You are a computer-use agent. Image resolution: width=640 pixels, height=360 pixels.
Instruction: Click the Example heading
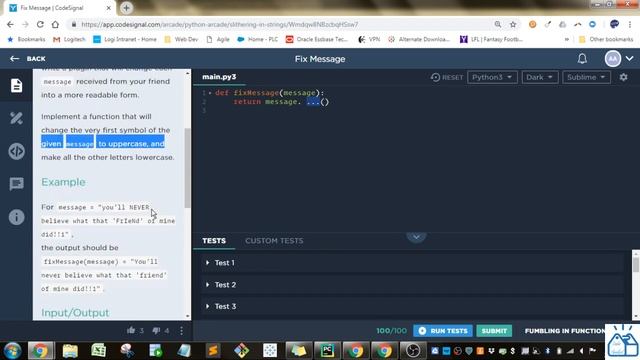(63, 182)
